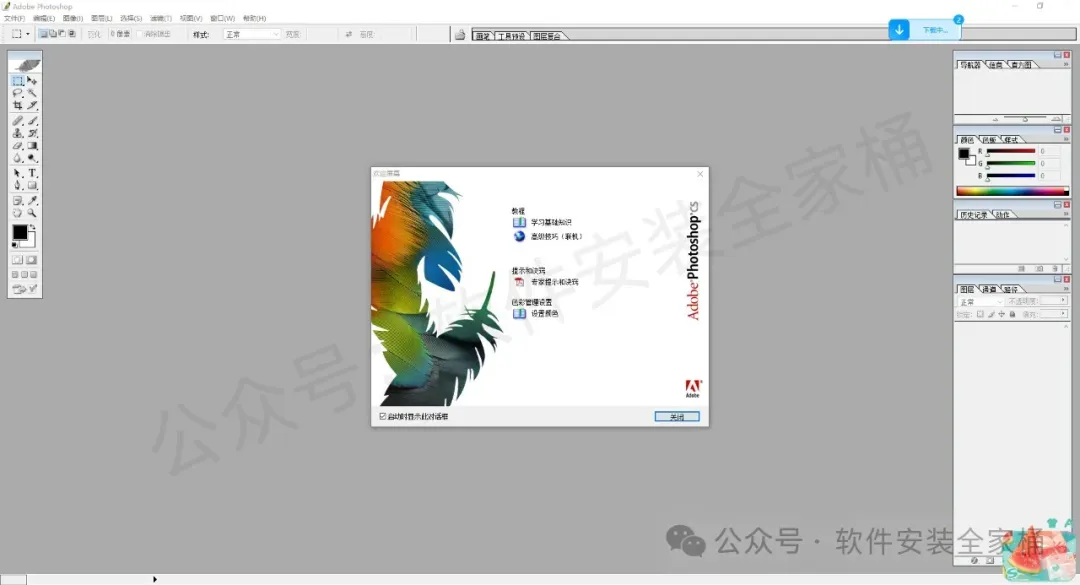Select the Notes tool
Viewport: 1080px width, 585px height.
tap(18, 201)
